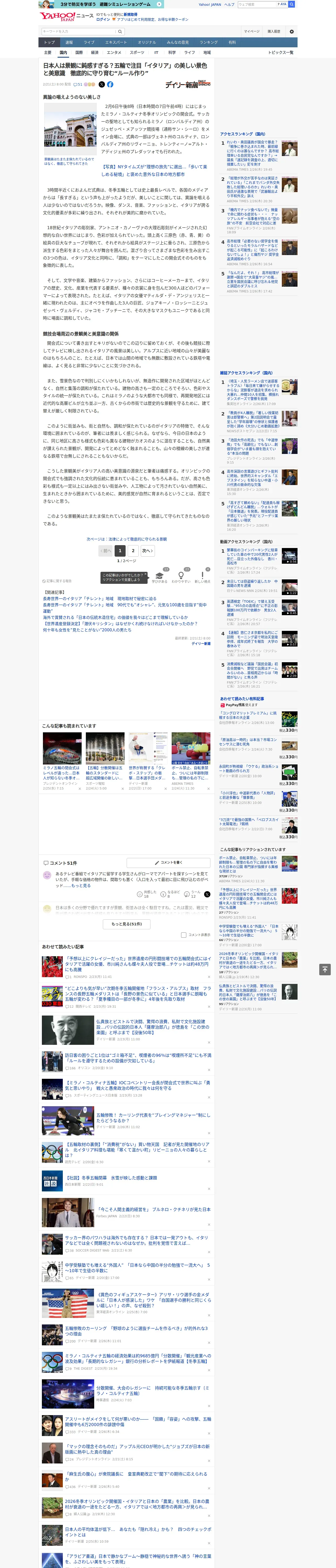
Task: Click the 学びがある graduation cap reaction
Action: [160, 575]
